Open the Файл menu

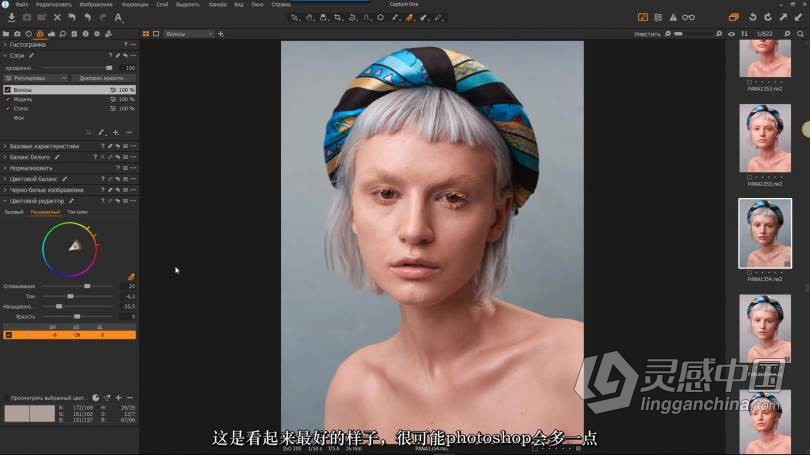pos(22,4)
